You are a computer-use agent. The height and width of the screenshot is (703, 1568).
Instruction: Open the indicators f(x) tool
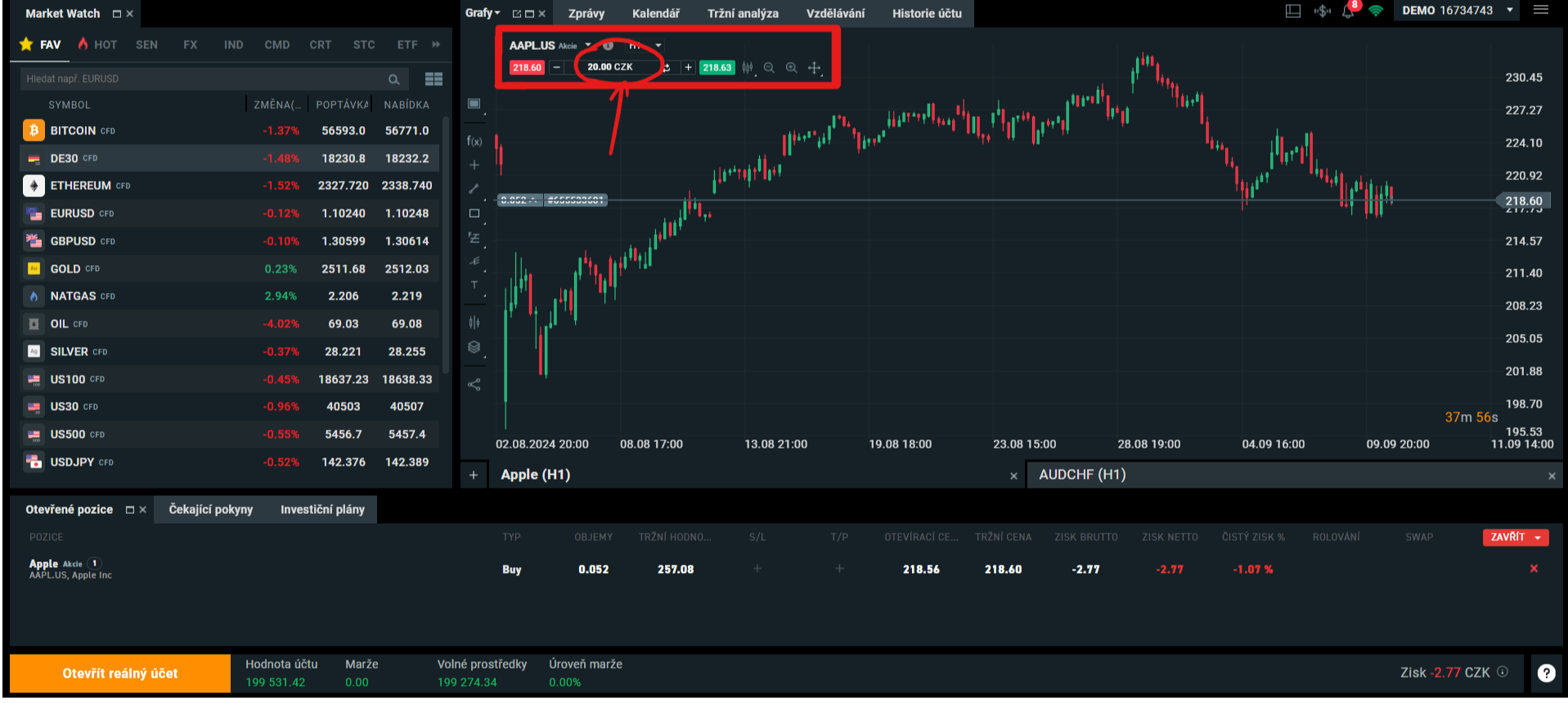[x=474, y=141]
